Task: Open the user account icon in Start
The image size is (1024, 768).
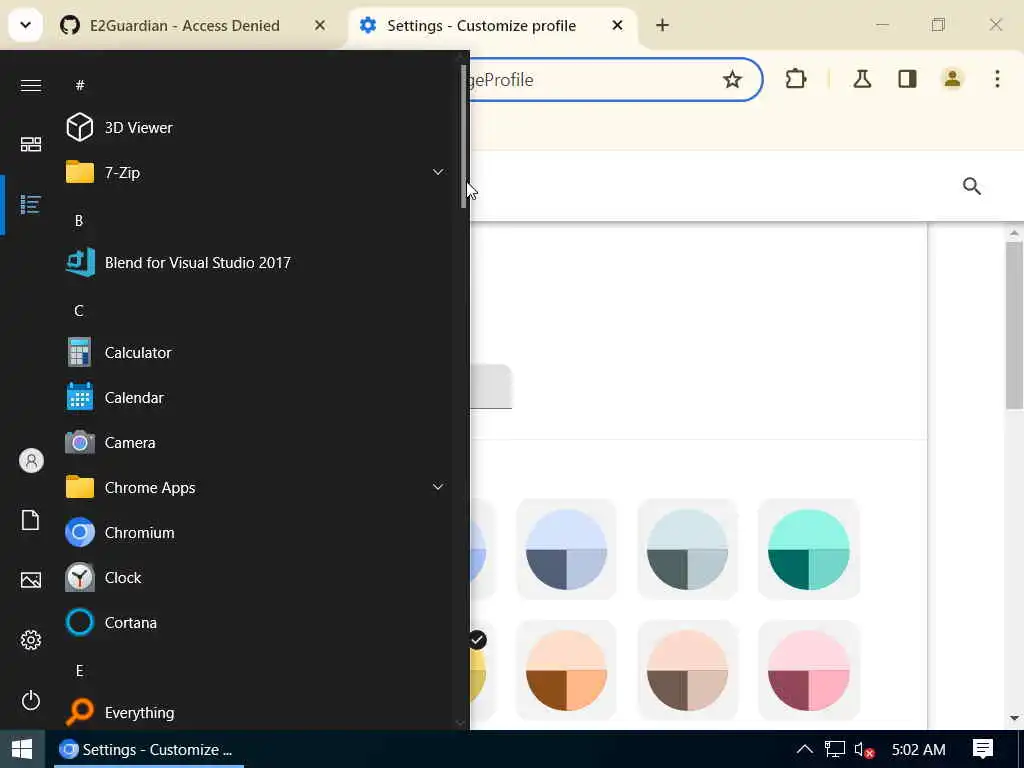Action: pyautogui.click(x=31, y=461)
